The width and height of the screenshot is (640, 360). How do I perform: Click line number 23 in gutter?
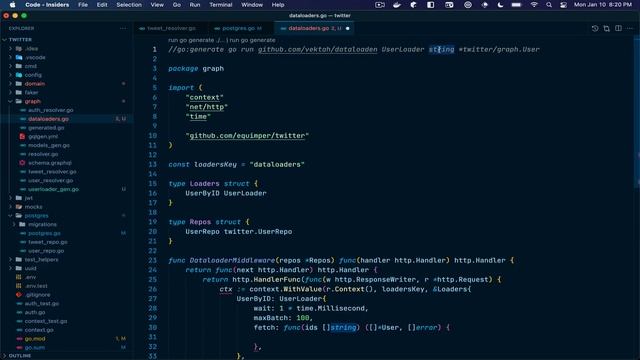pyautogui.click(x=153, y=260)
